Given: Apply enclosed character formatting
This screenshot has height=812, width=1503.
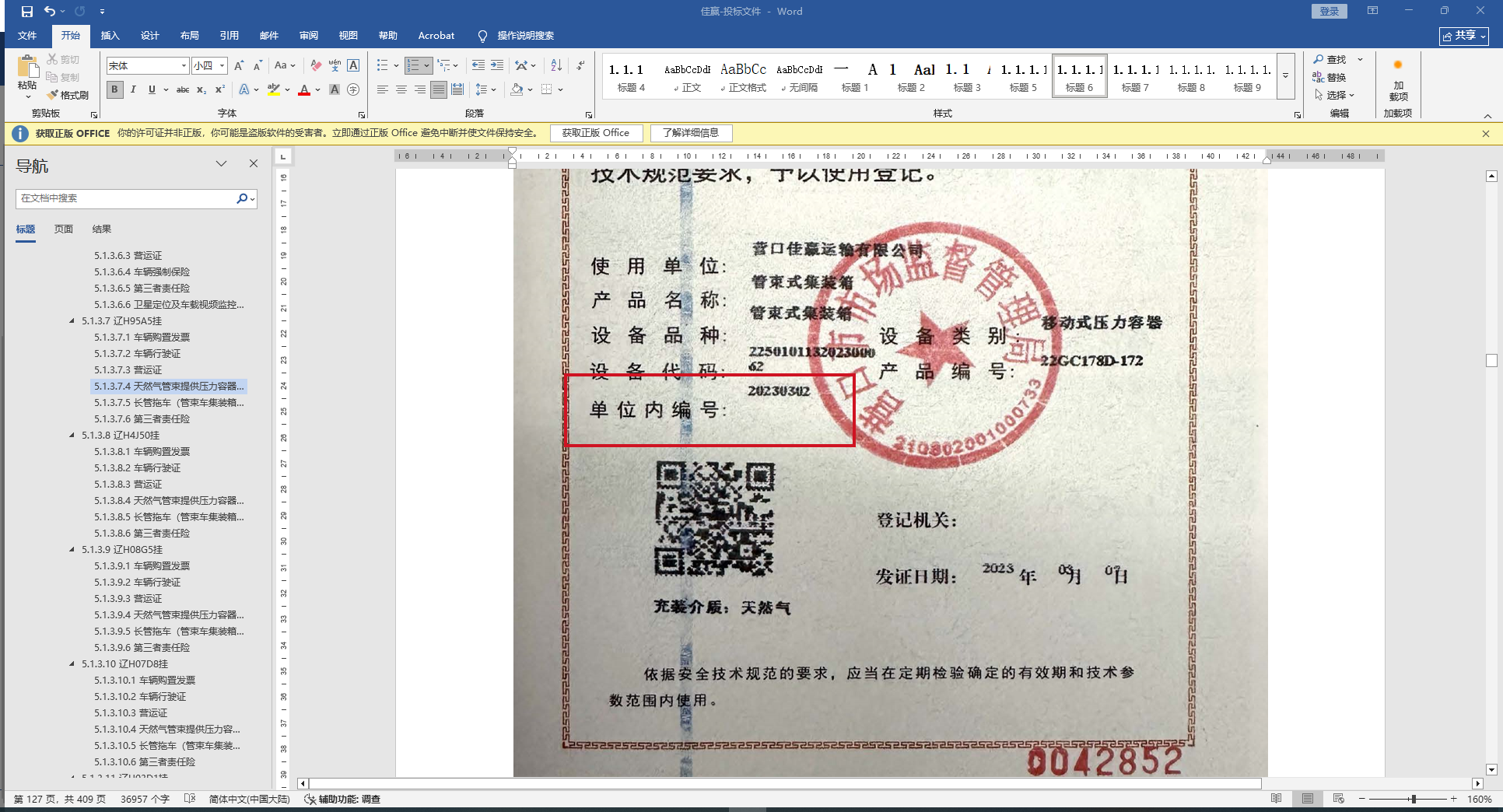Looking at the screenshot, I should click(353, 89).
